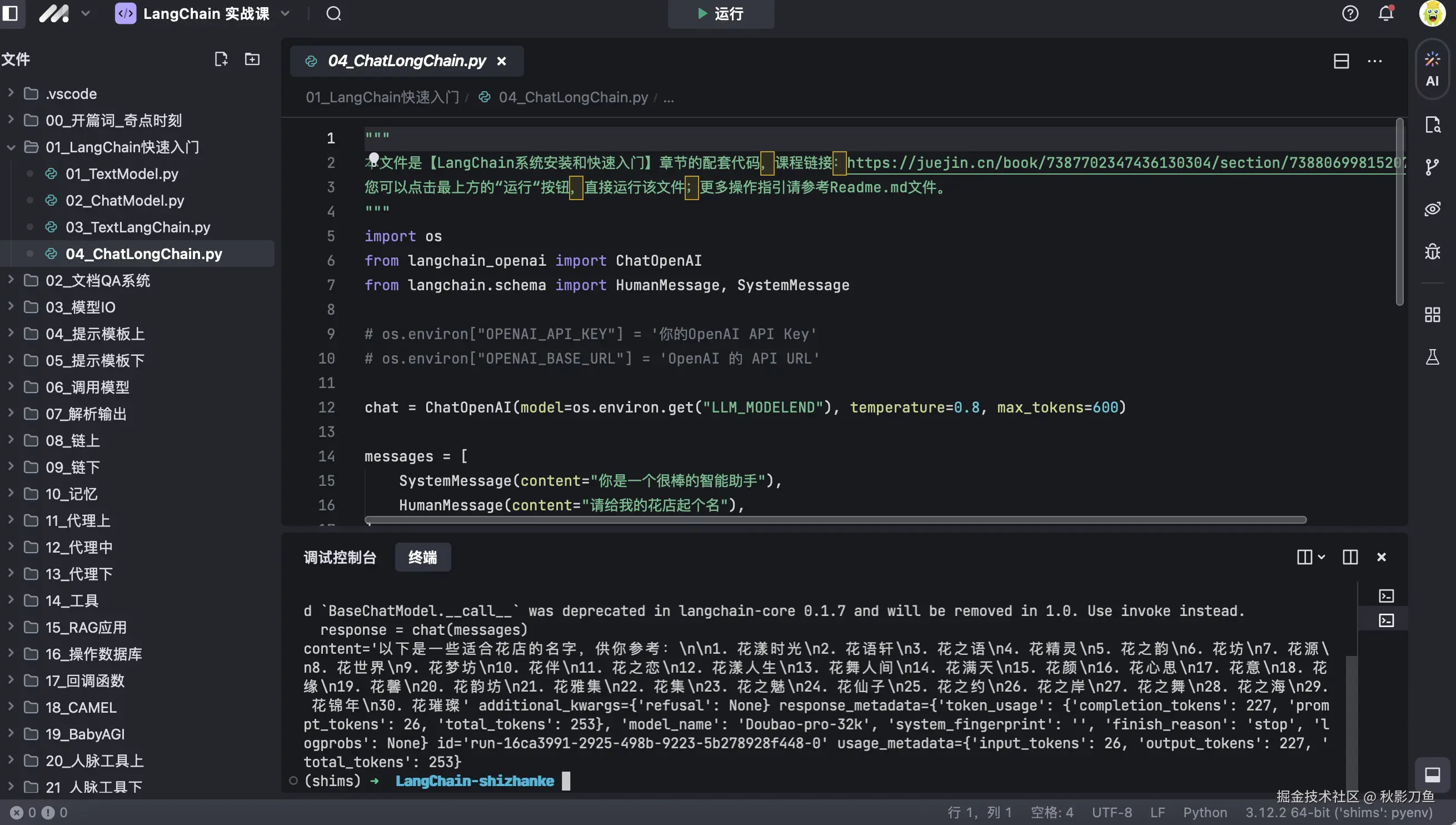Toggle the left sidebar panel
Viewport: 1456px width, 825px height.
point(10,13)
